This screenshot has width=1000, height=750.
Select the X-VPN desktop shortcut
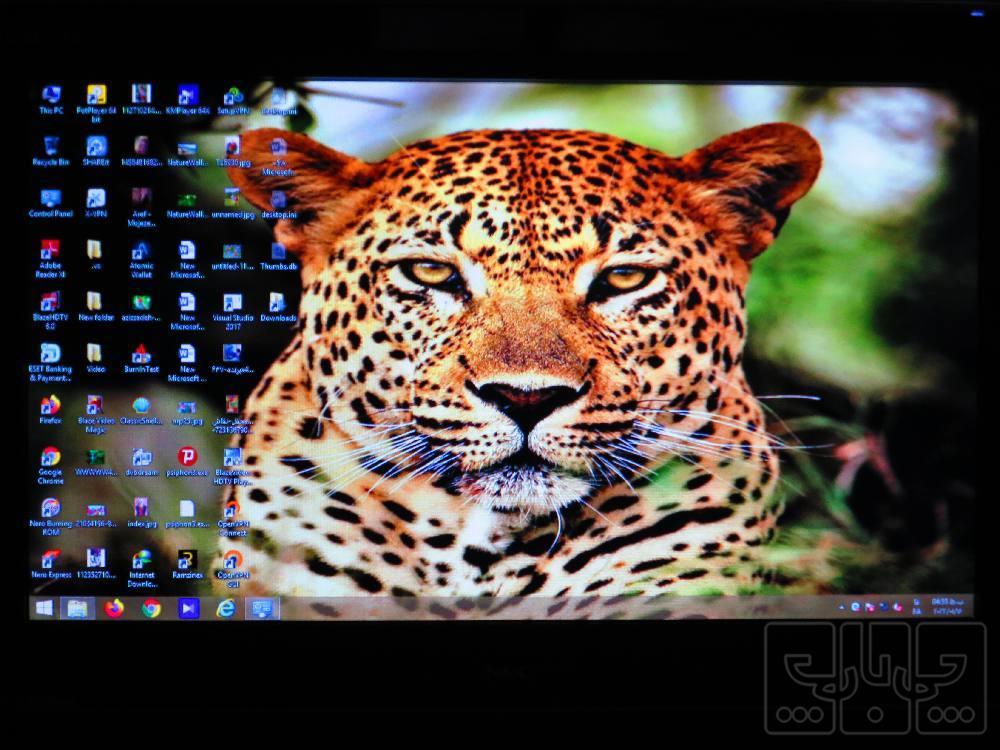coord(96,200)
